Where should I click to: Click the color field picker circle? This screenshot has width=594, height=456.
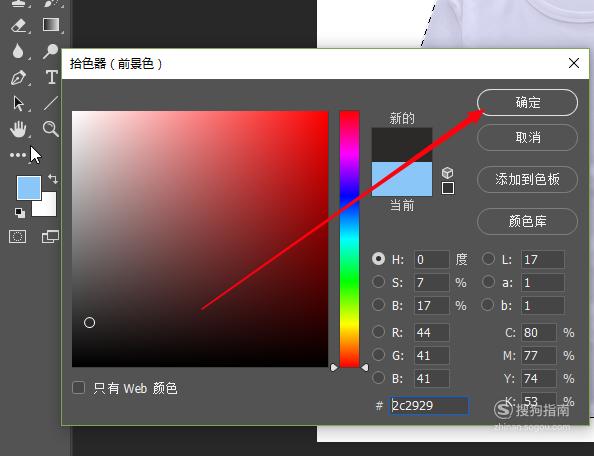pyautogui.click(x=89, y=322)
